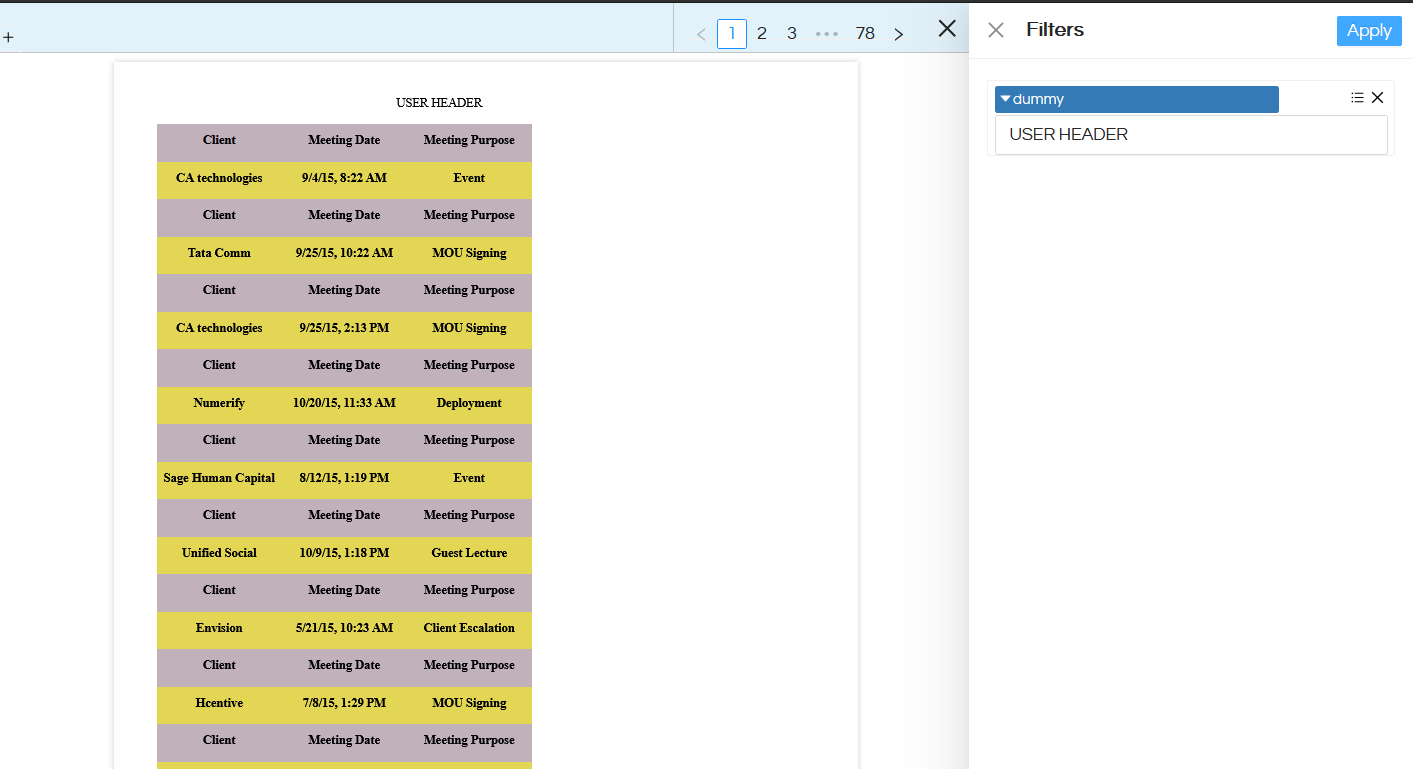Apply the current filters
The width and height of the screenshot is (1413, 769).
1368,30
